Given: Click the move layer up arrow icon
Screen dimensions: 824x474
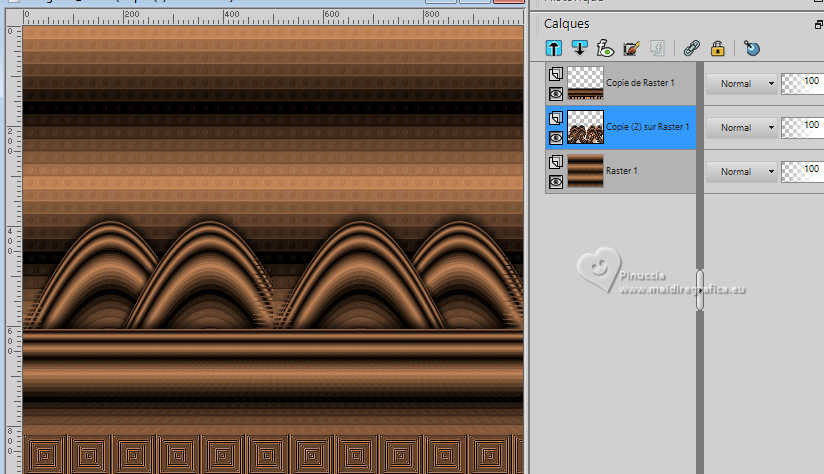Looking at the screenshot, I should click(x=553, y=47).
